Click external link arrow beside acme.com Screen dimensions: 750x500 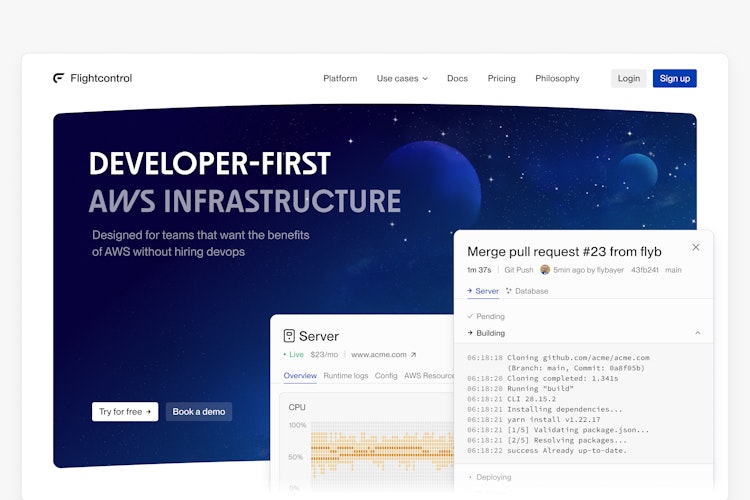[413, 355]
